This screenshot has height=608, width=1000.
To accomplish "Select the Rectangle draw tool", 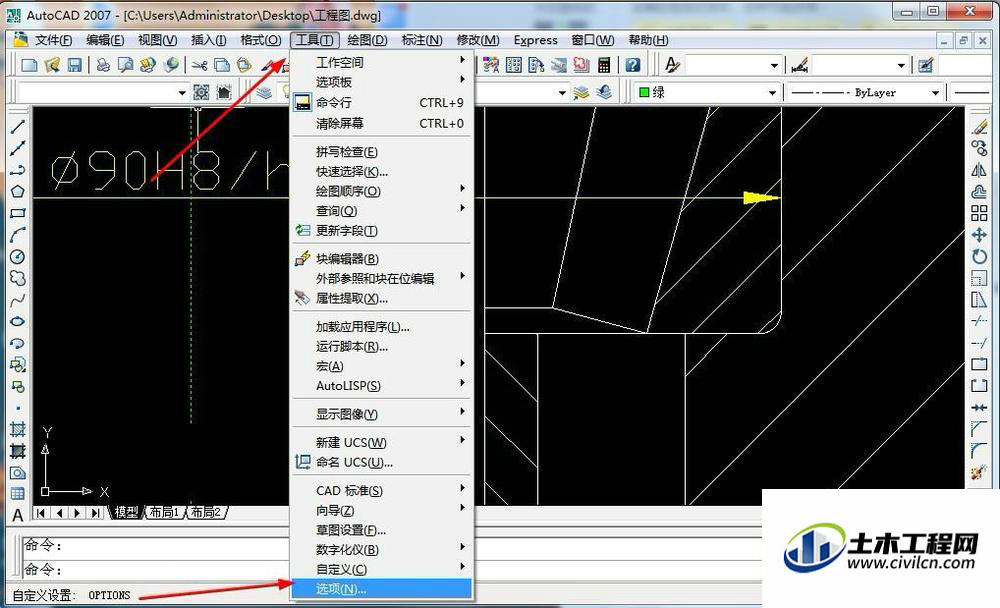I will click(x=18, y=213).
